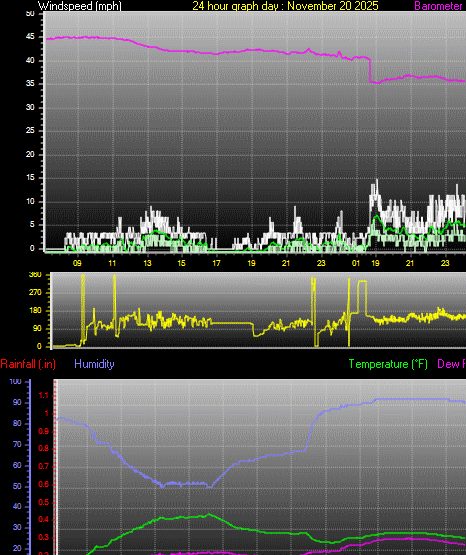466x555 pixels.
Task: Select the blue Humidity legend label
Action: tap(94, 364)
